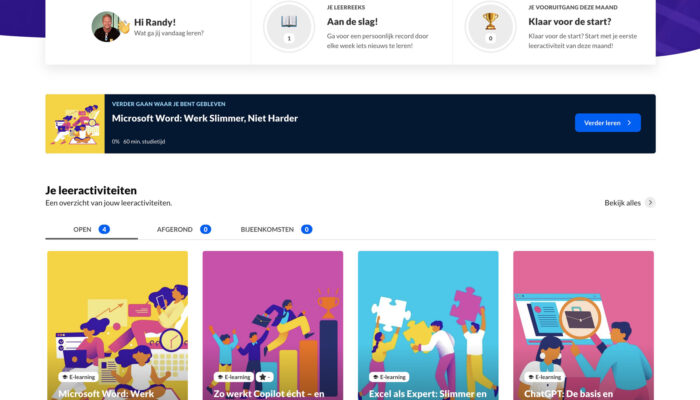Open the Microsoft Word course card

point(117,320)
